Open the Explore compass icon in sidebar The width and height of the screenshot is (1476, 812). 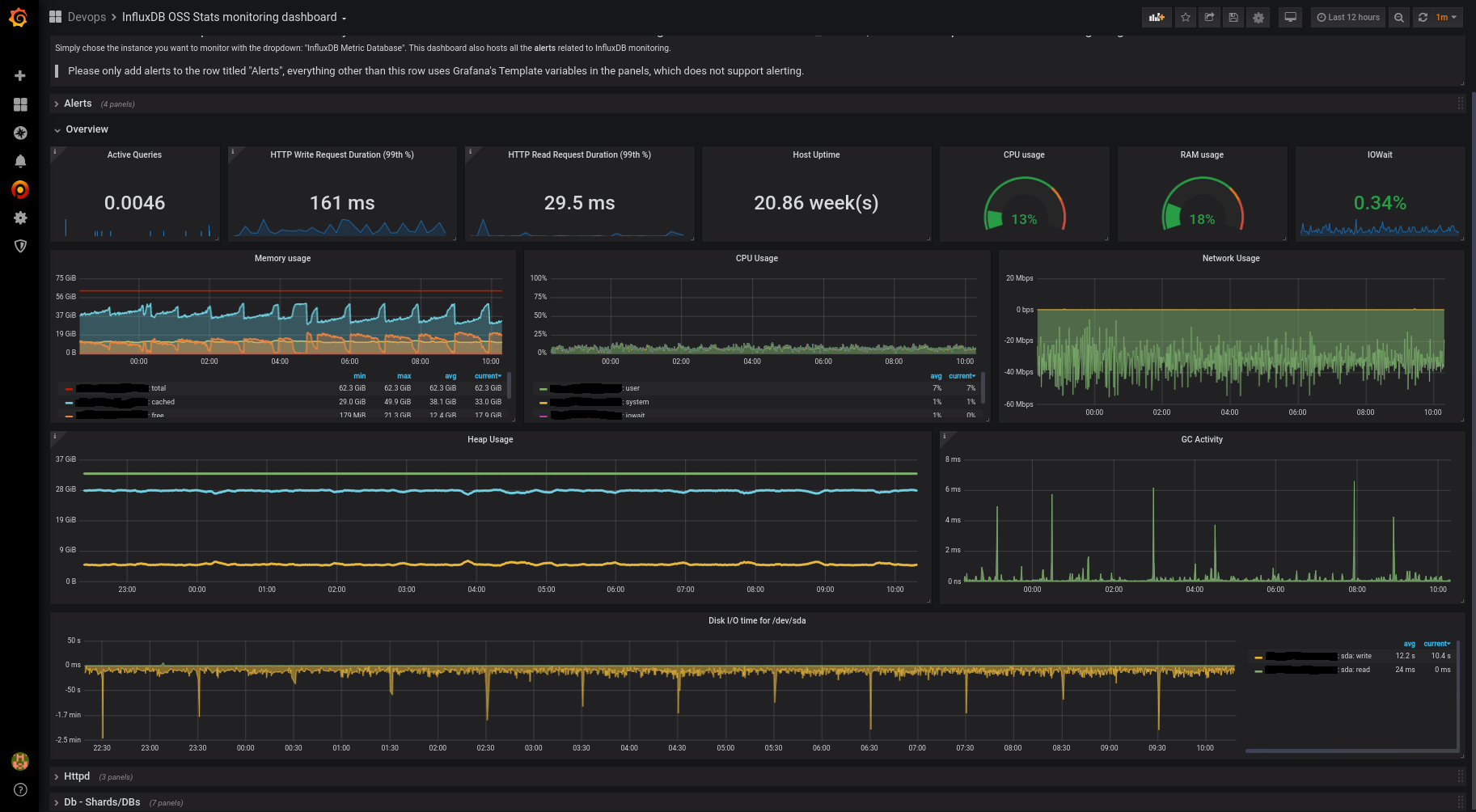click(20, 133)
